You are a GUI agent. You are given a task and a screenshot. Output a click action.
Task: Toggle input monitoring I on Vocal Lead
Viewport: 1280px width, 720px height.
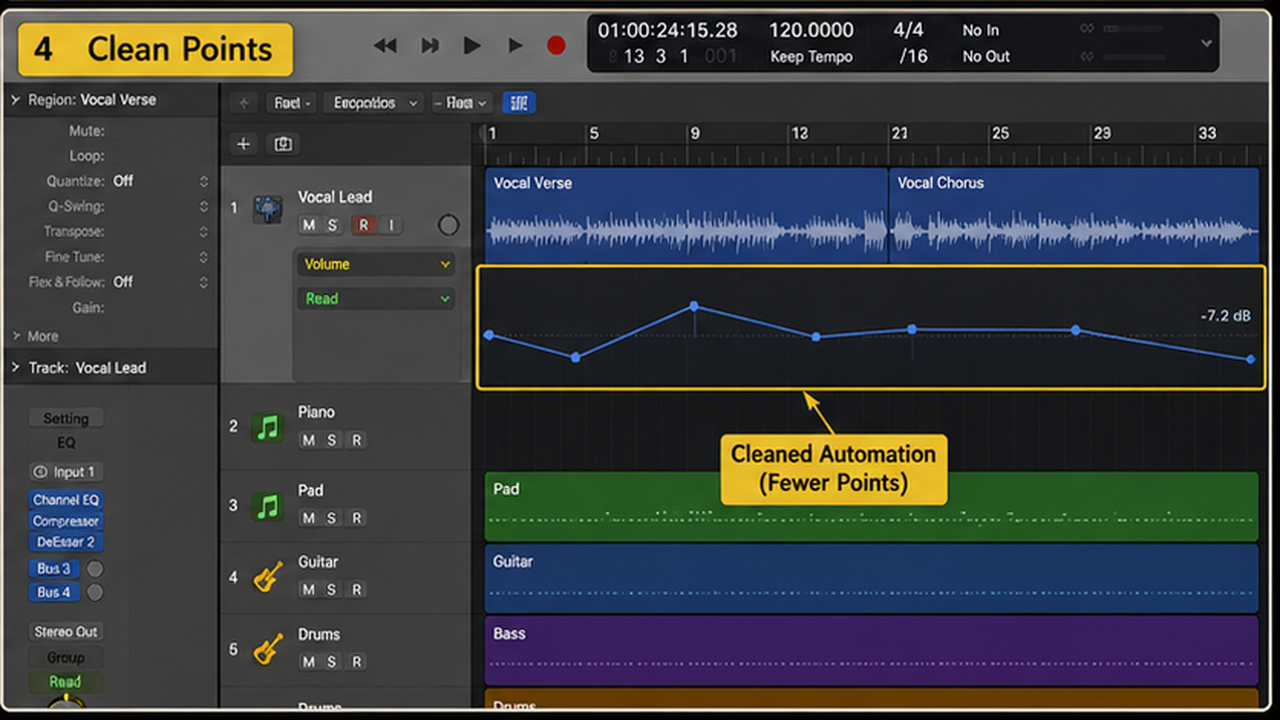391,226
